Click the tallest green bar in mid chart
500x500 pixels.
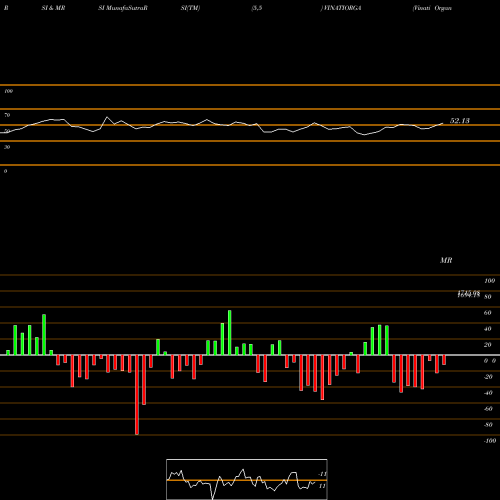tap(230, 333)
